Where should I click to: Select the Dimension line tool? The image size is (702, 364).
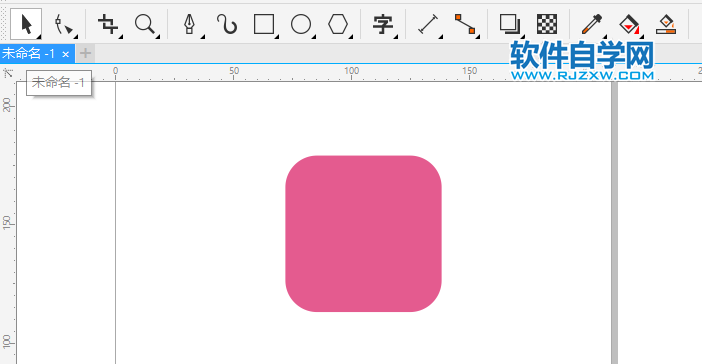(x=428, y=24)
